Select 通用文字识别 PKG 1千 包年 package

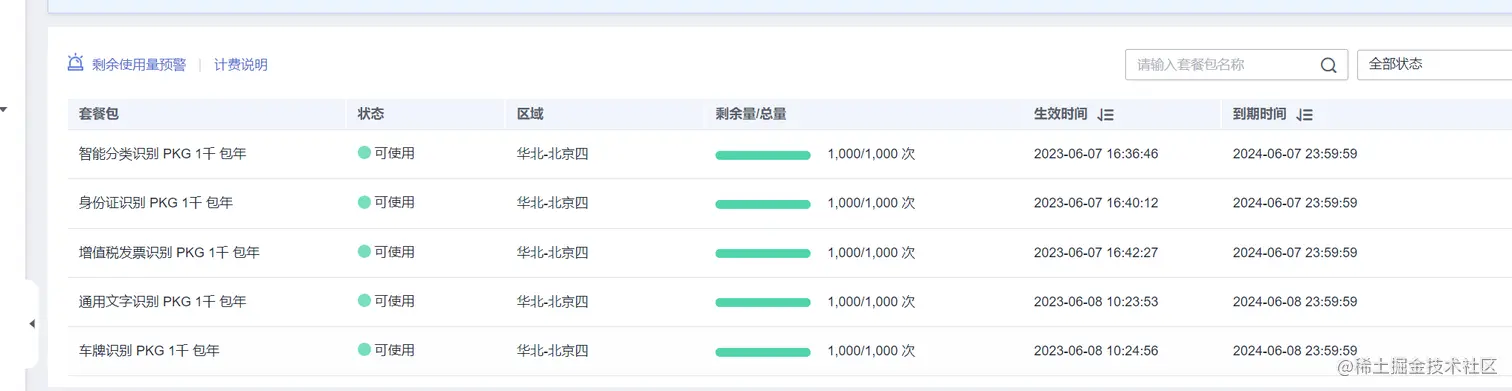click(x=162, y=301)
